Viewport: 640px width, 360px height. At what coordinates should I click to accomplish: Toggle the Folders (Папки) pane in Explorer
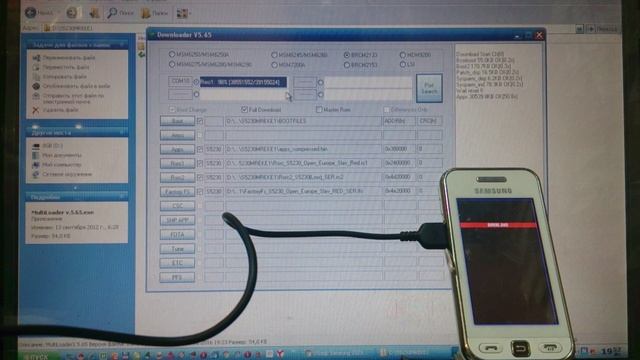(154, 13)
